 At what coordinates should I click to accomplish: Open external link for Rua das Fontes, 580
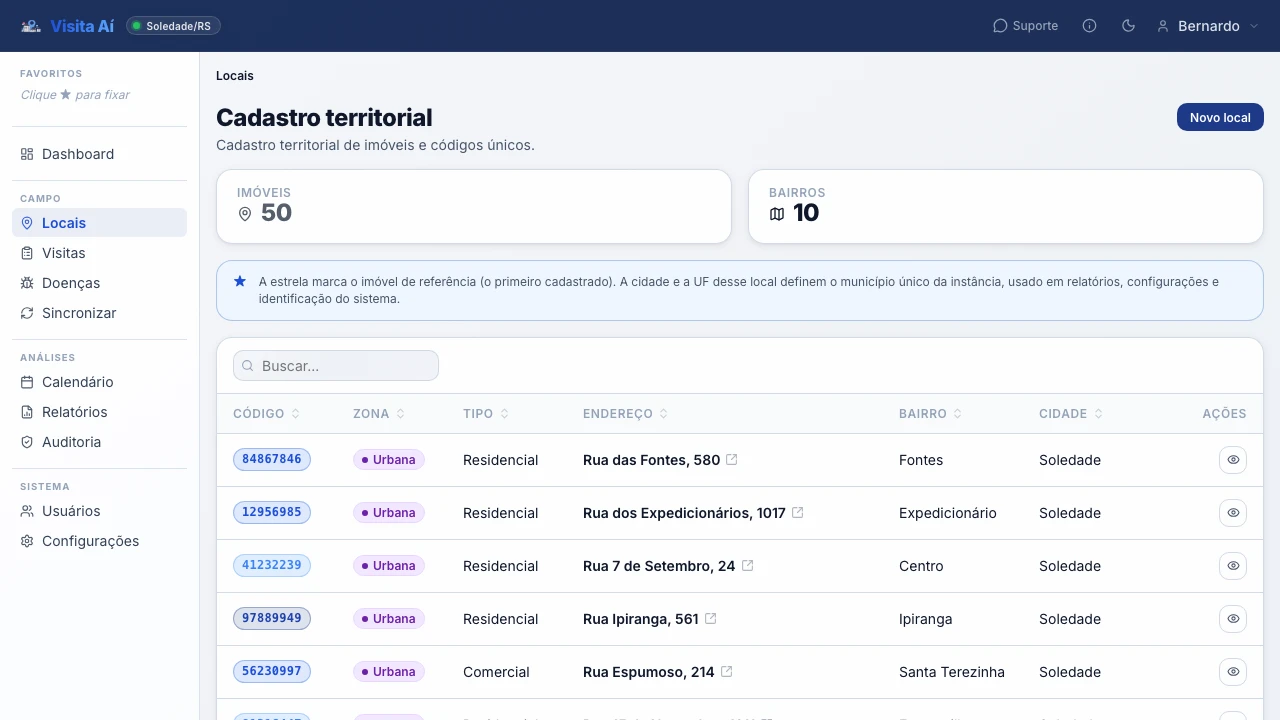coord(732,460)
